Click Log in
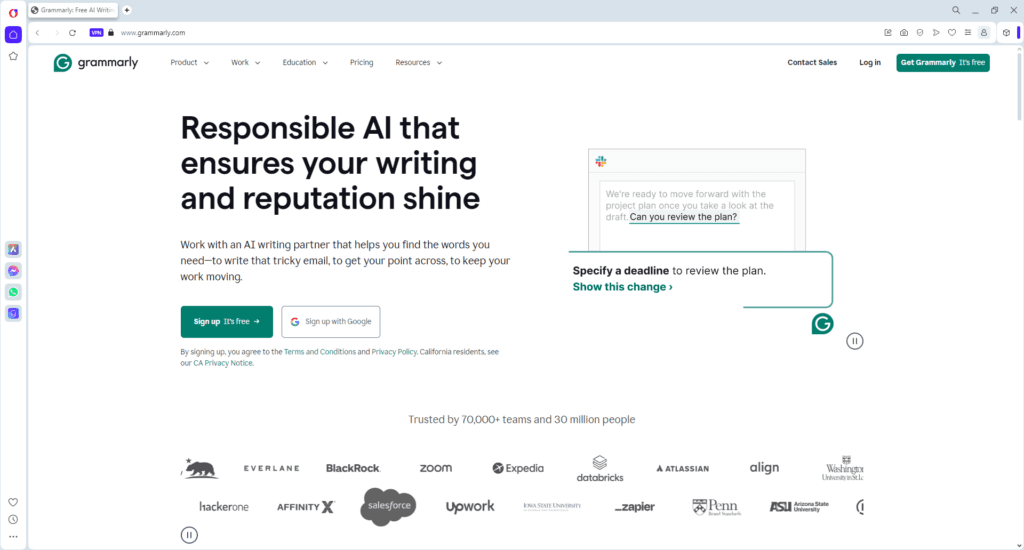Viewport: 1024px width, 550px height. coord(870,63)
